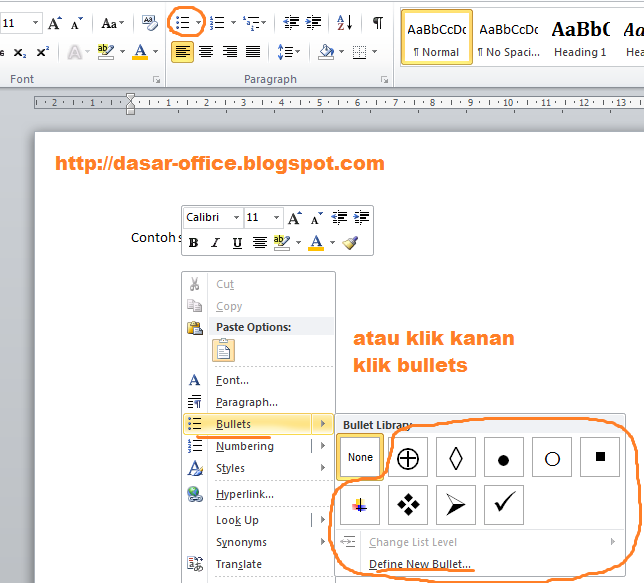Image resolution: width=644 pixels, height=583 pixels.
Task: Click the Text Effects button in the ribbon
Action: tap(75, 53)
